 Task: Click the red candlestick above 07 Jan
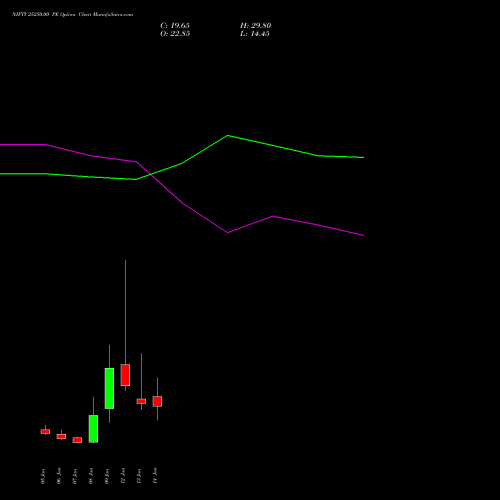click(77, 440)
